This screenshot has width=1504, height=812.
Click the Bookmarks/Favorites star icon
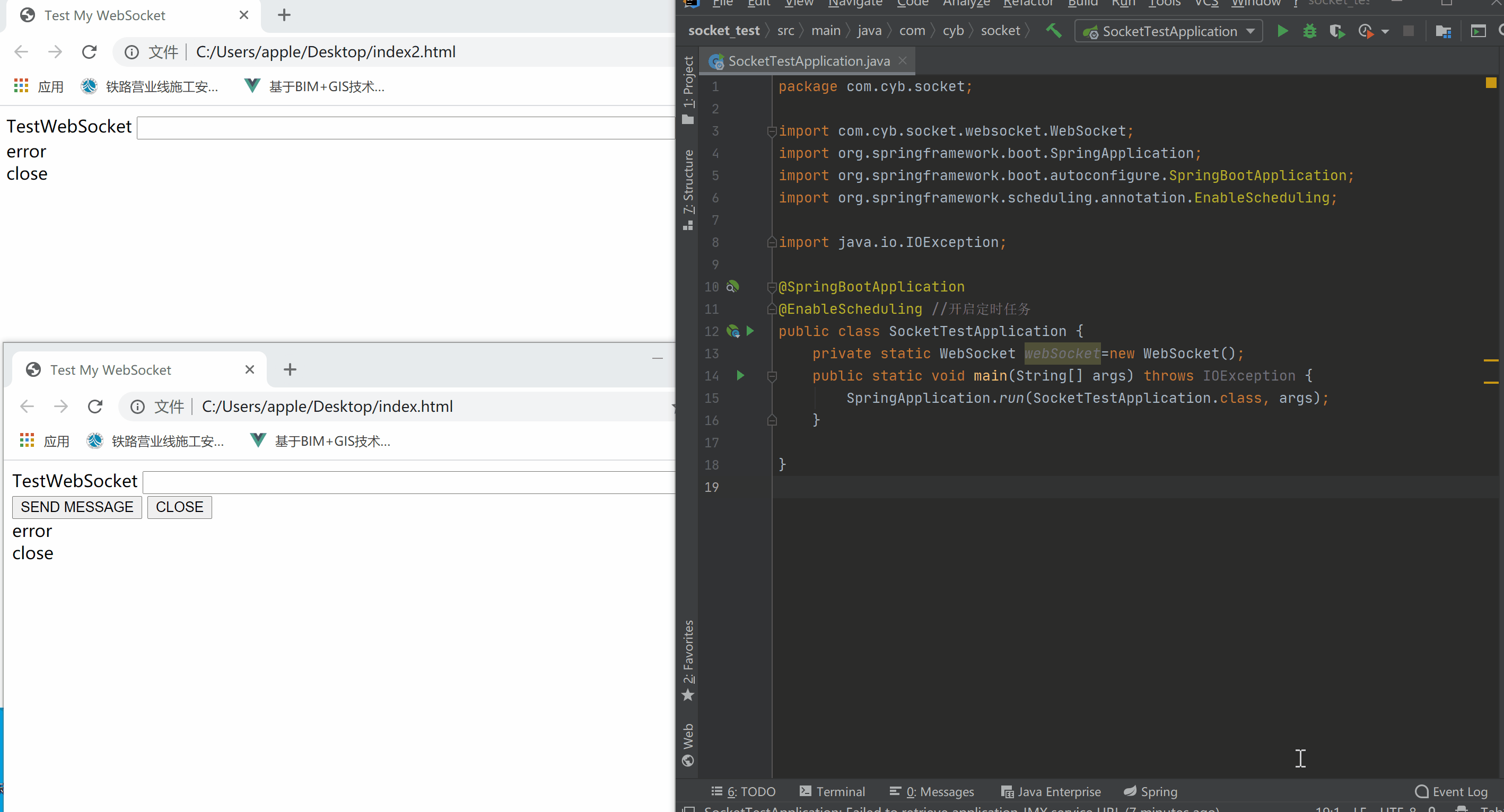coord(687,695)
